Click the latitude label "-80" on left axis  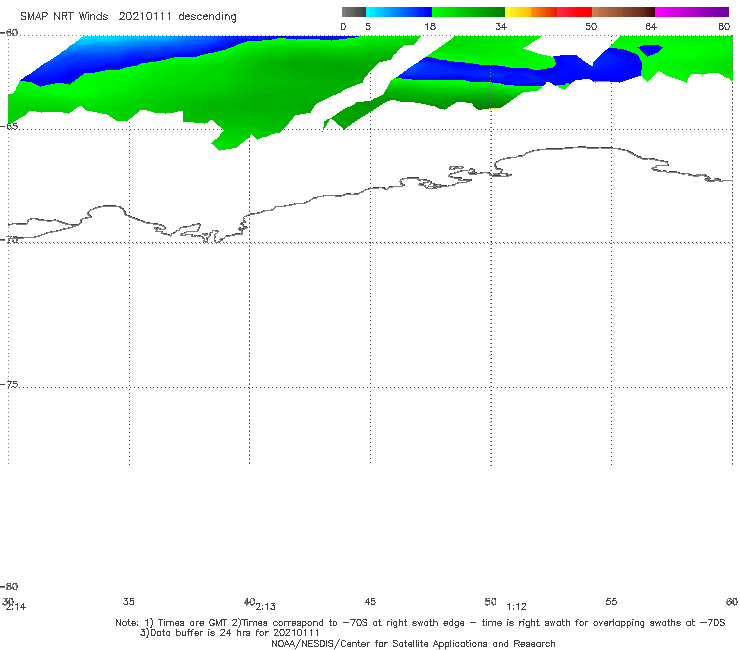click(9, 586)
